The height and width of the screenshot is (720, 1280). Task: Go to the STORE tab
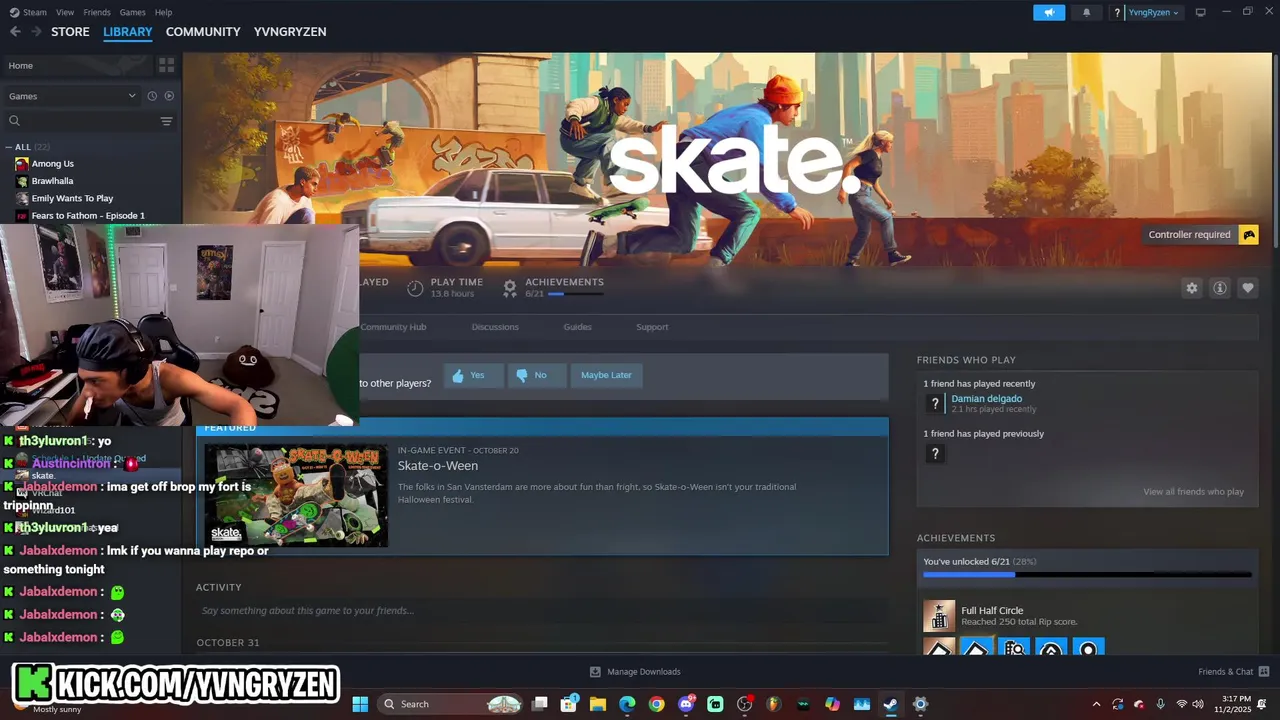tap(70, 32)
